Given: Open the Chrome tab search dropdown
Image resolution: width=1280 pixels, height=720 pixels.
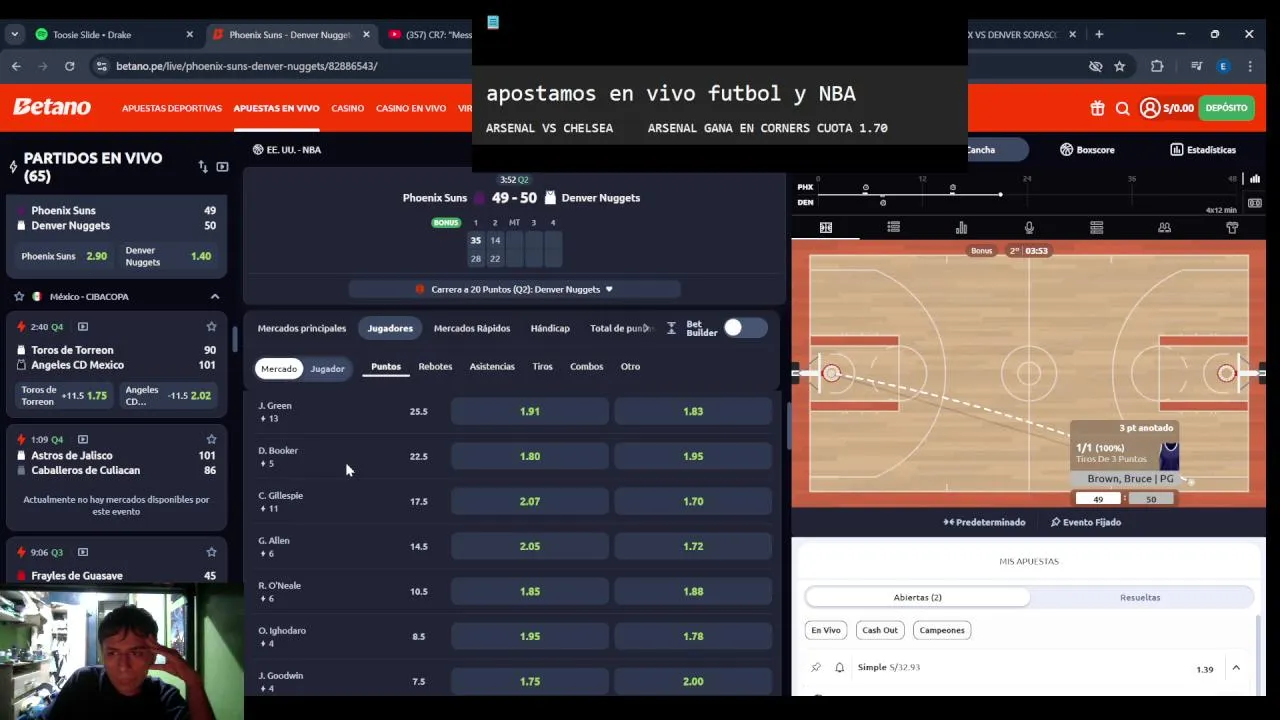Looking at the screenshot, I should pos(14,34).
